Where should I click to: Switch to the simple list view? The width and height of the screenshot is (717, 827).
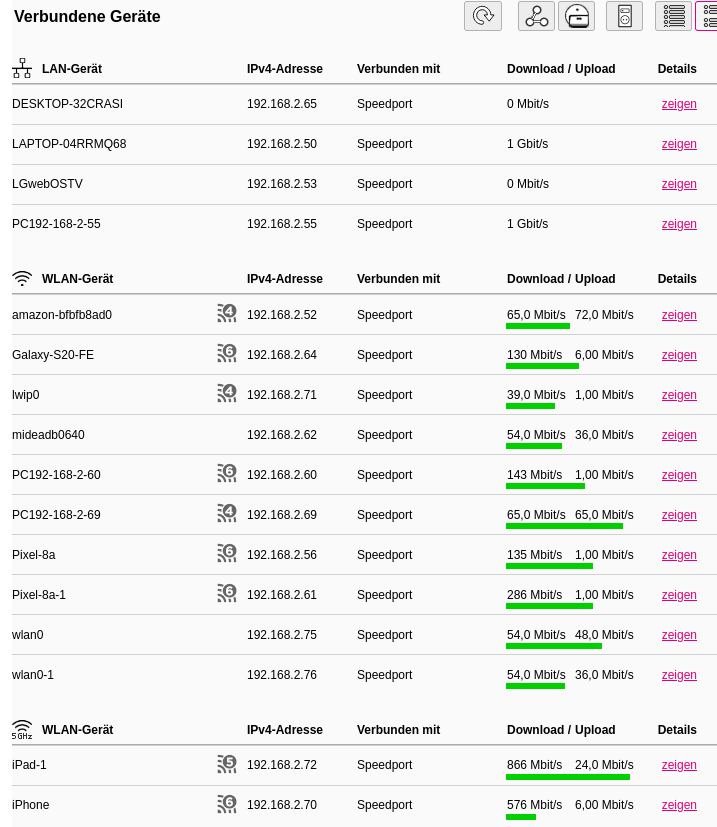point(673,16)
